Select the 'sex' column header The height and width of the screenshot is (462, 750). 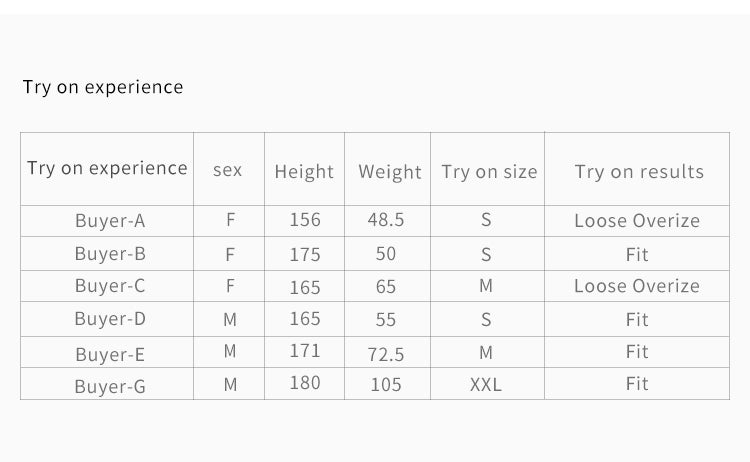tap(228, 170)
